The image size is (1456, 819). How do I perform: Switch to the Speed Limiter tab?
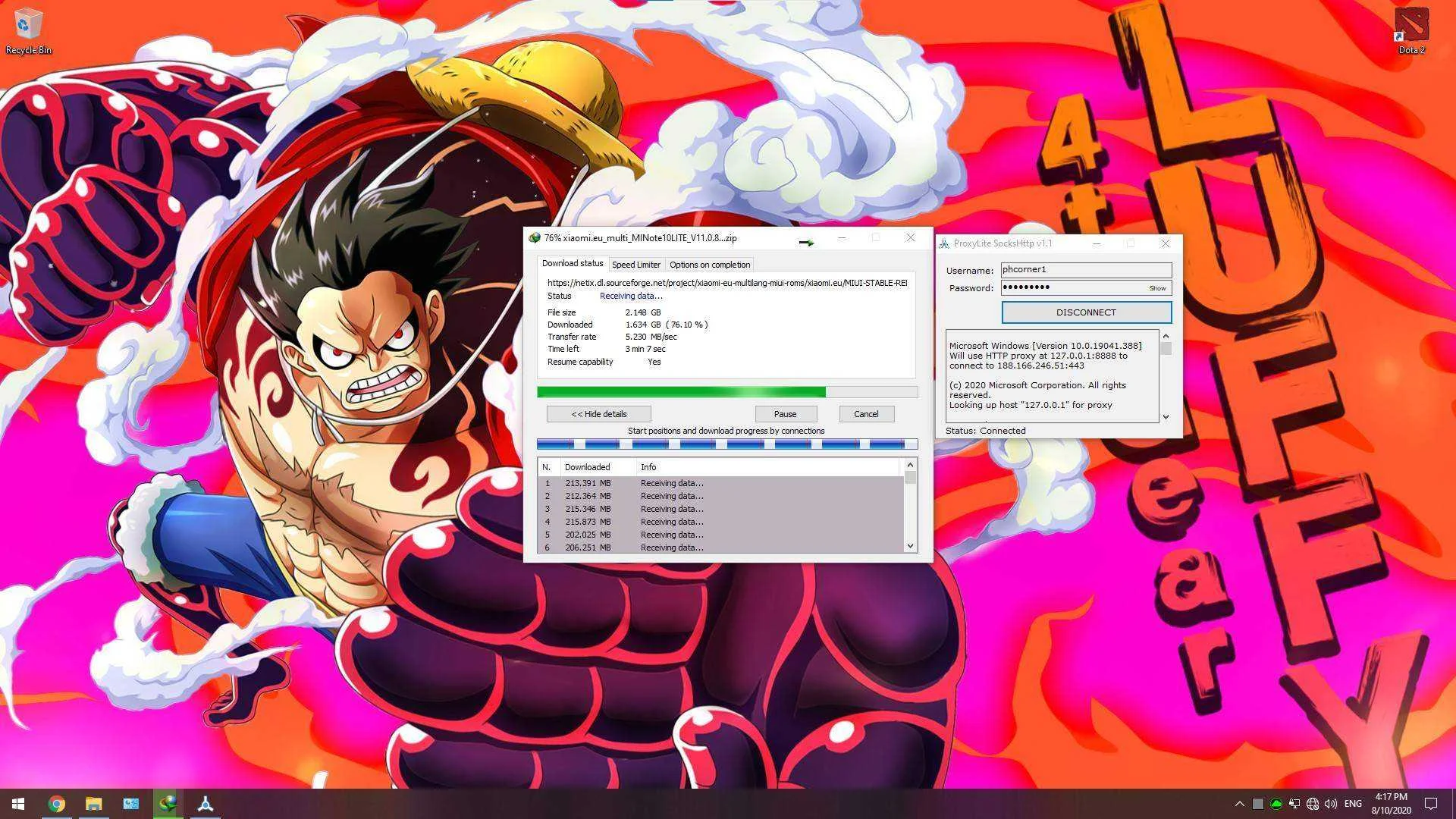click(636, 265)
